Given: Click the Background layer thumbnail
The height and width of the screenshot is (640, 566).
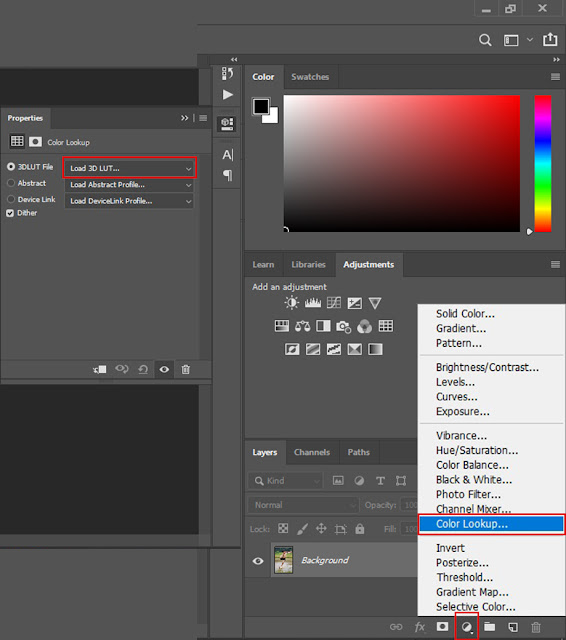Looking at the screenshot, I should tap(283, 560).
